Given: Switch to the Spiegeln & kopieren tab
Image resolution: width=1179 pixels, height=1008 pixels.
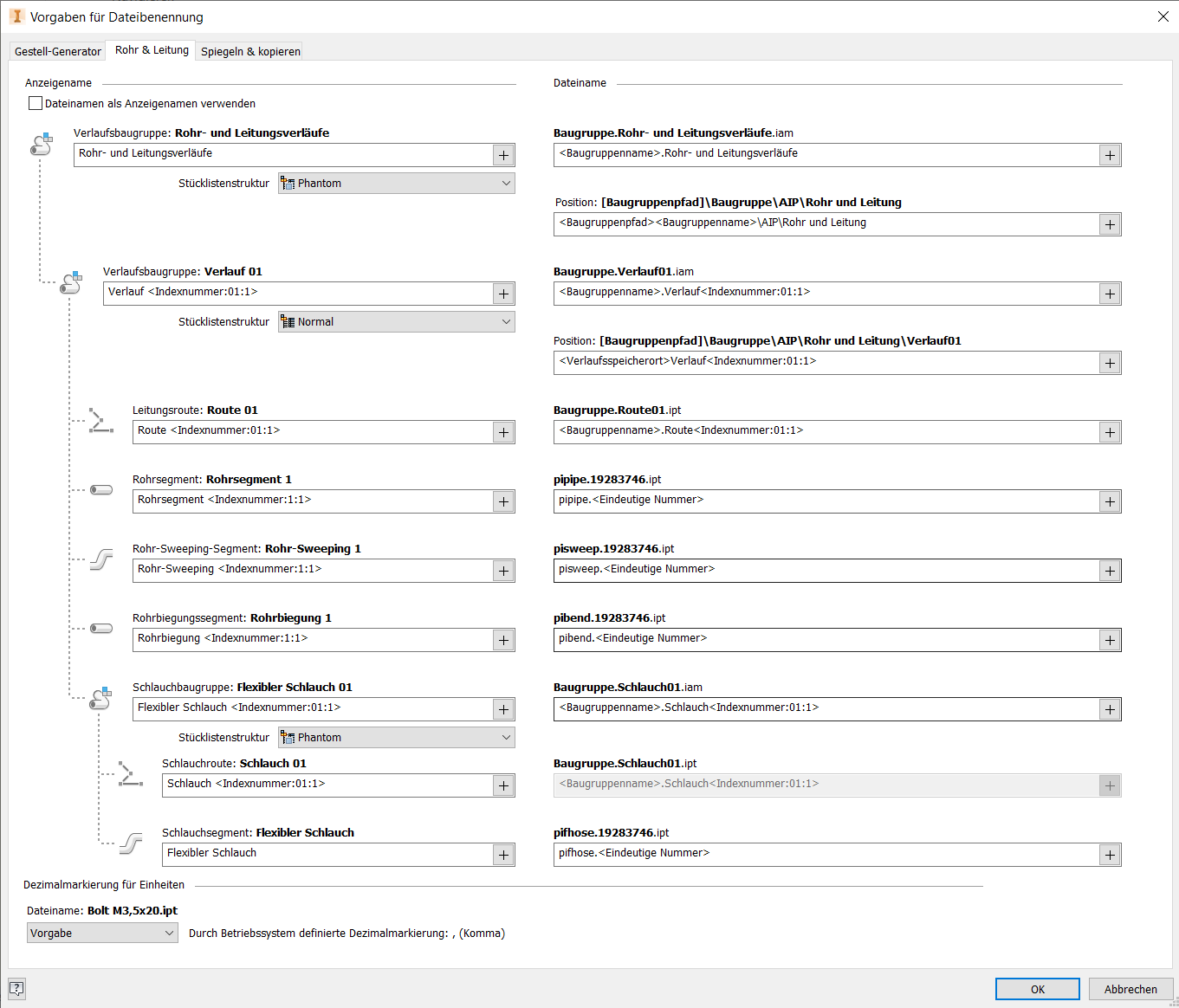Looking at the screenshot, I should coord(250,51).
